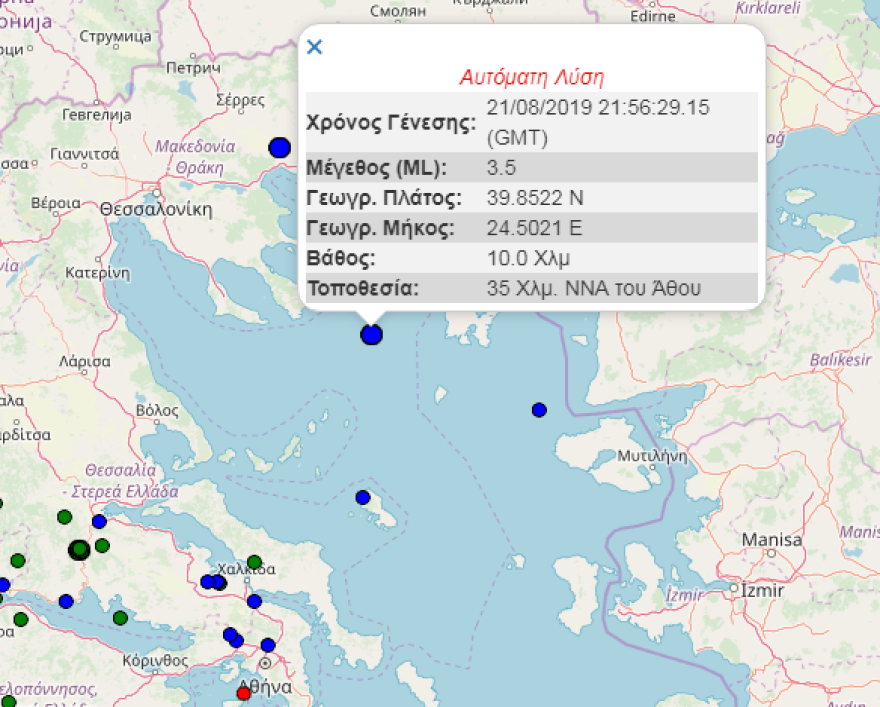
Task: Select the large blue marker beneath the popup
Action: (x=372, y=335)
